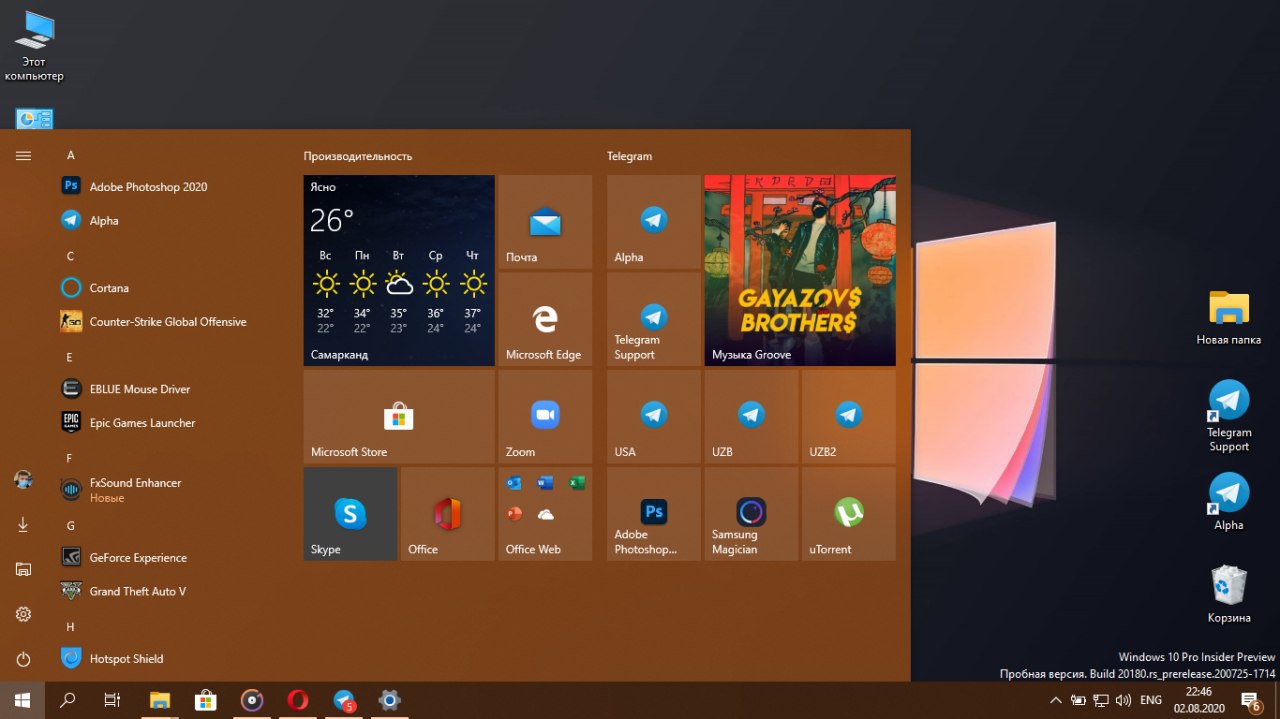Screen dimensions: 1280x719
Task: Launch the uTorrent tile
Action: (849, 514)
